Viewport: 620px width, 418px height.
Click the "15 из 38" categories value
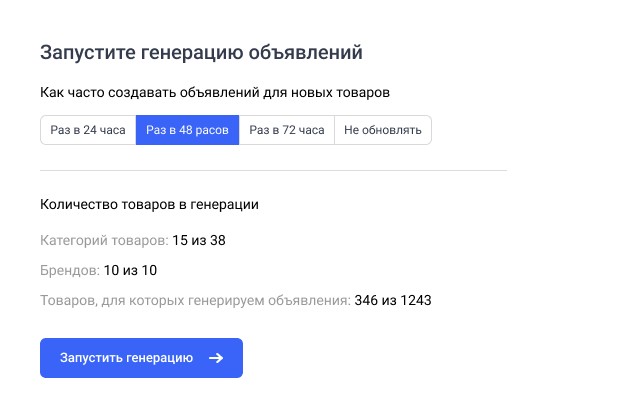tap(199, 240)
